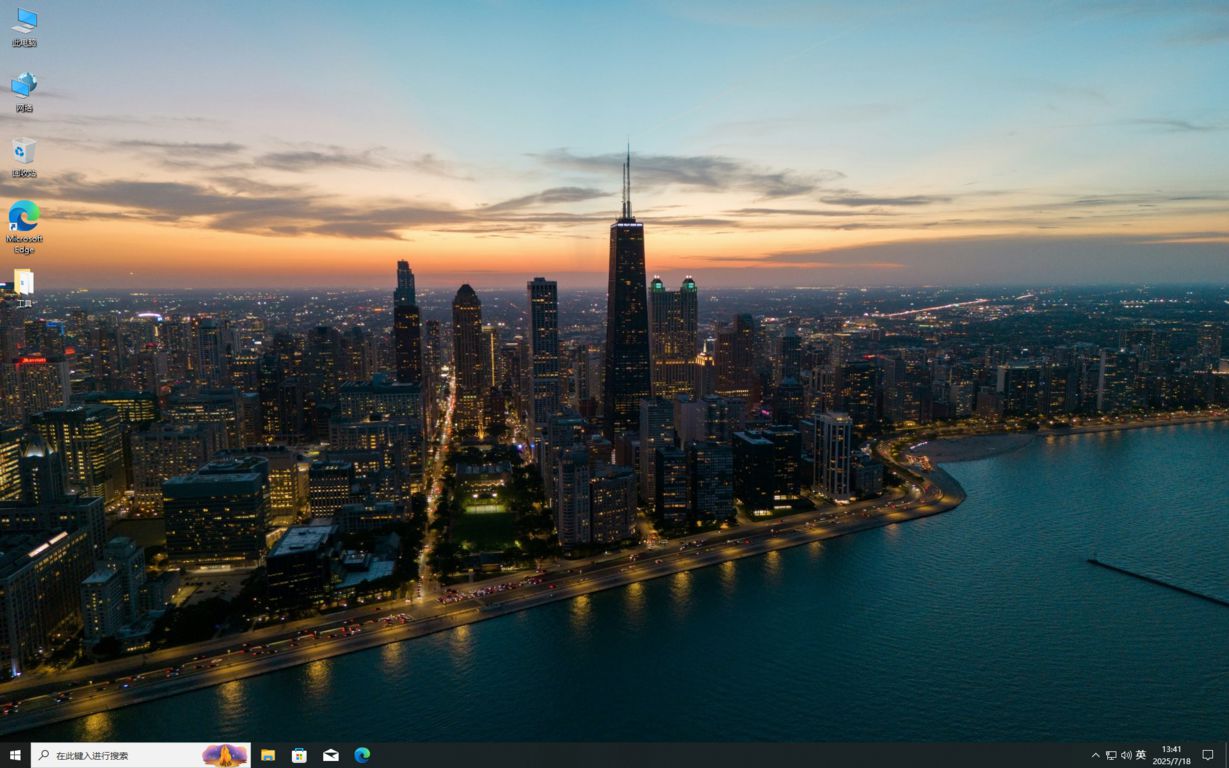Open the Action Center notification icon

pyautogui.click(x=1209, y=755)
